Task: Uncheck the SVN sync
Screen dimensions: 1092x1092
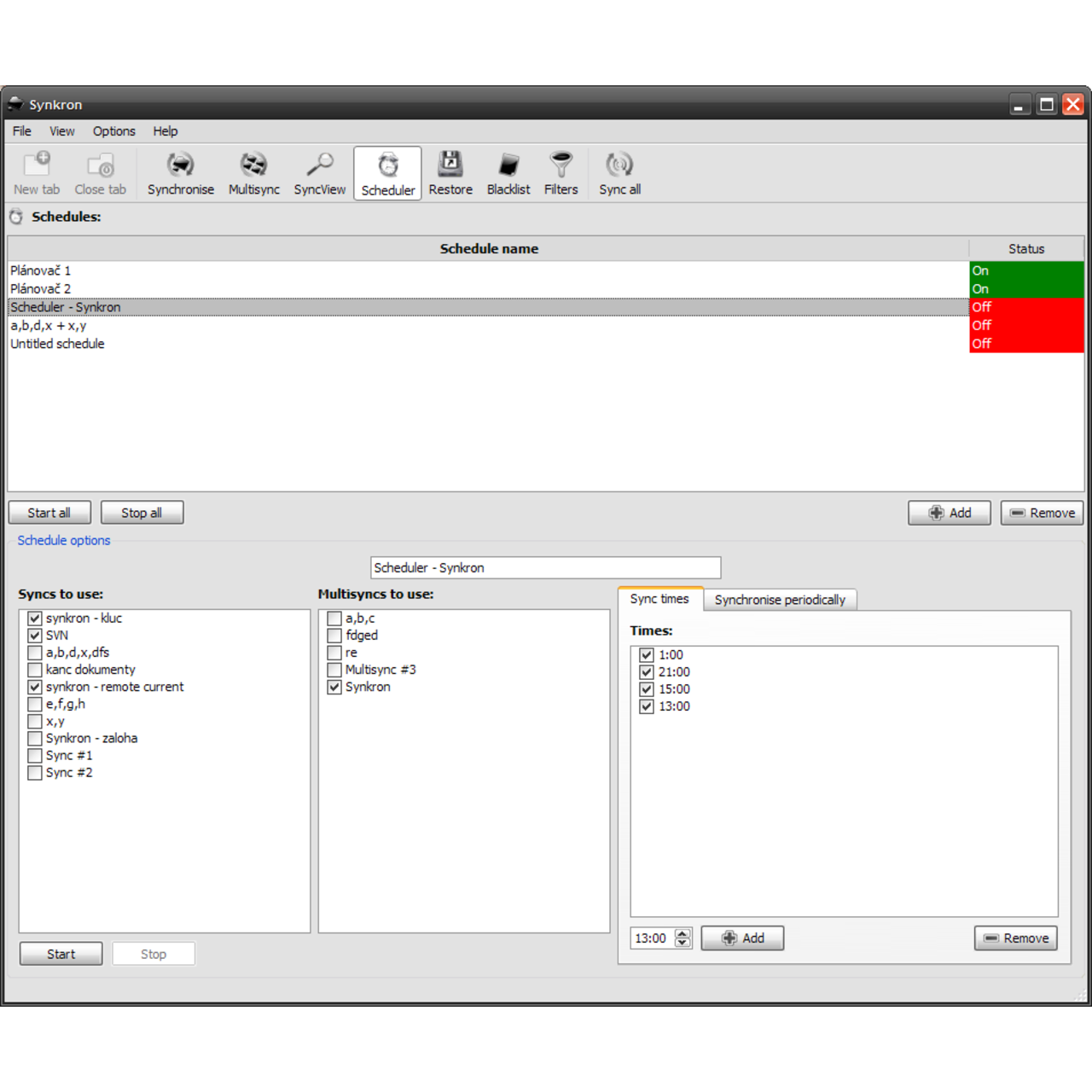Action: (35, 635)
